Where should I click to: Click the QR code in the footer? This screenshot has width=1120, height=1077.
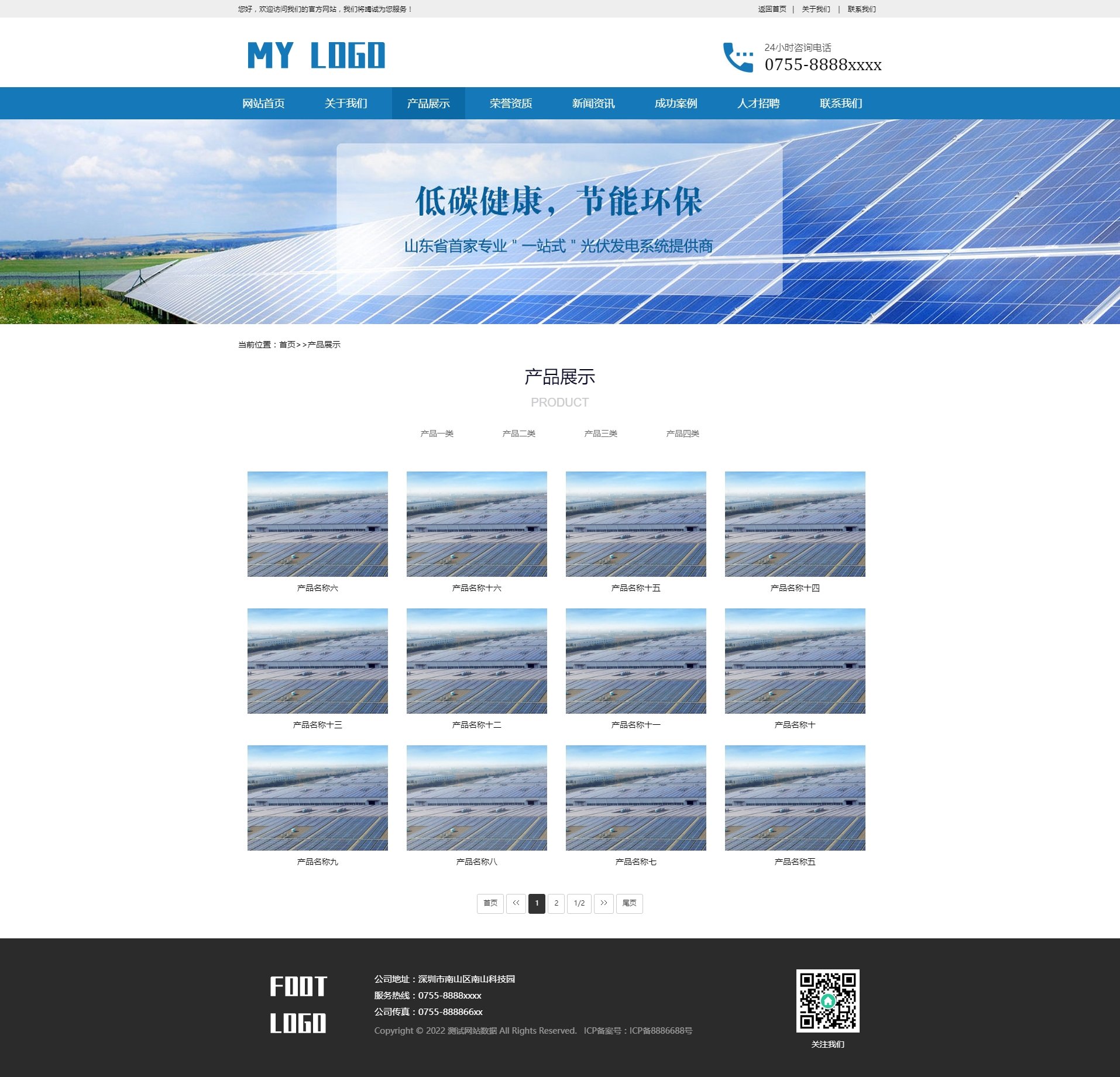click(x=827, y=1000)
